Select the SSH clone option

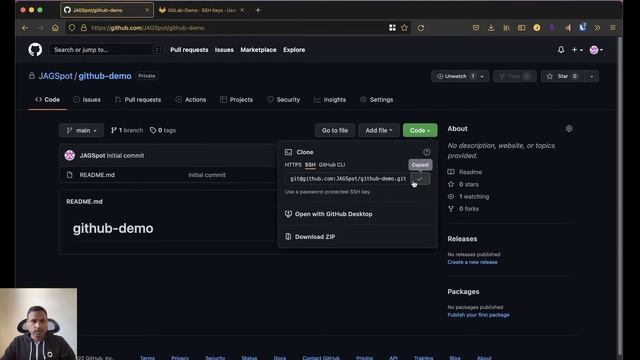coord(310,165)
